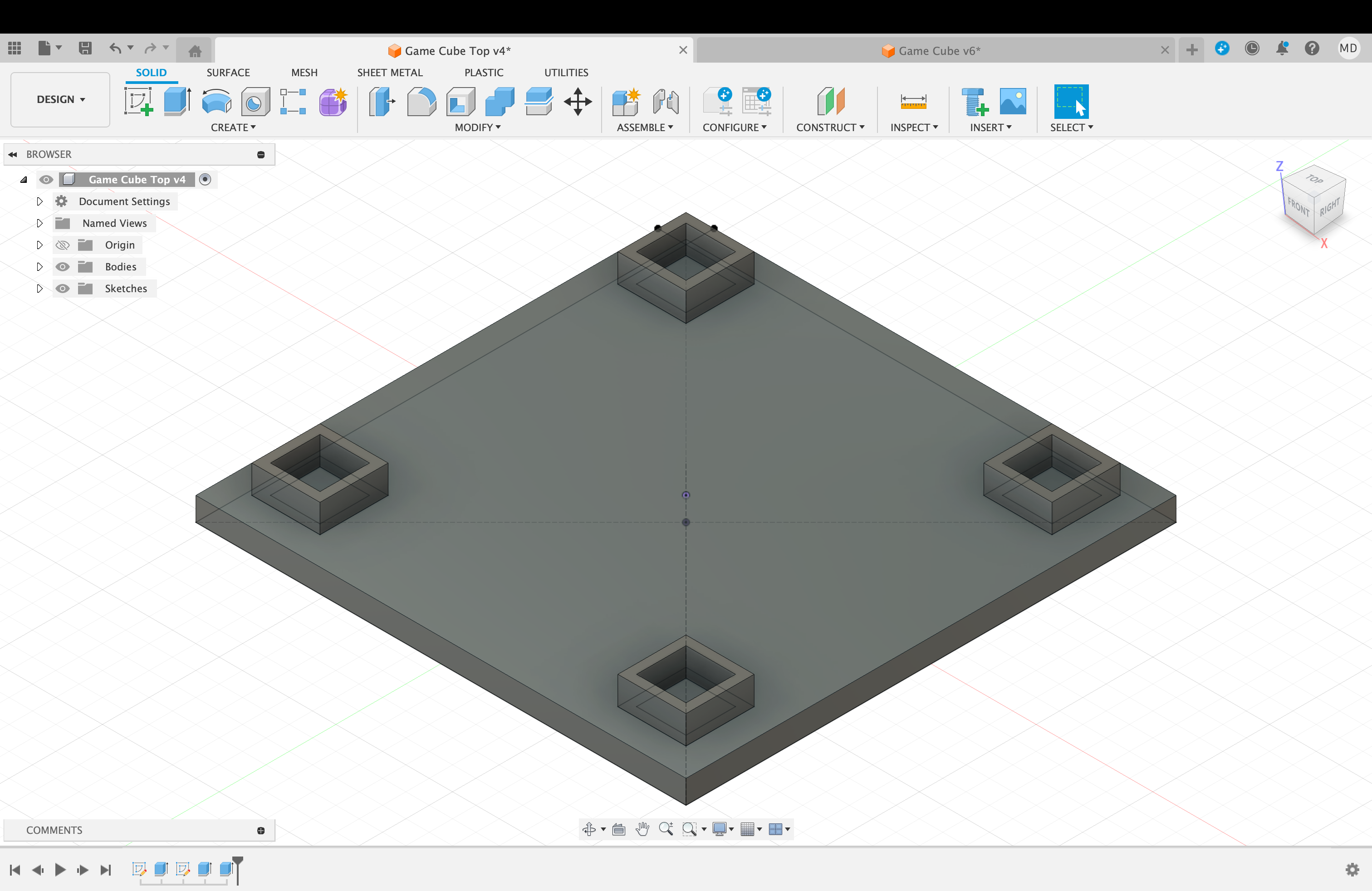Select the Create Sketch tool
The image size is (1372, 891).
(x=138, y=102)
